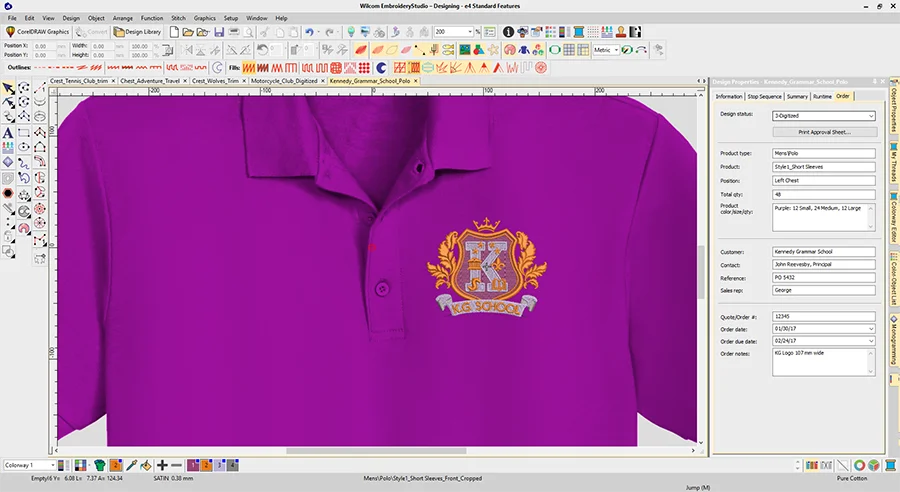
Task: Open the Colorway 1 dropdown
Action: coord(54,465)
